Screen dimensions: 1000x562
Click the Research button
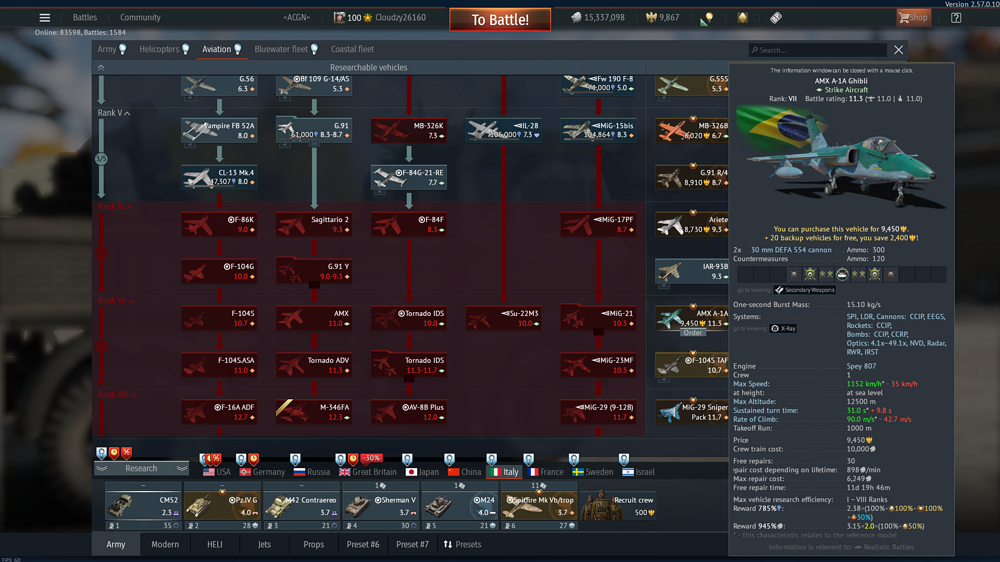point(141,468)
